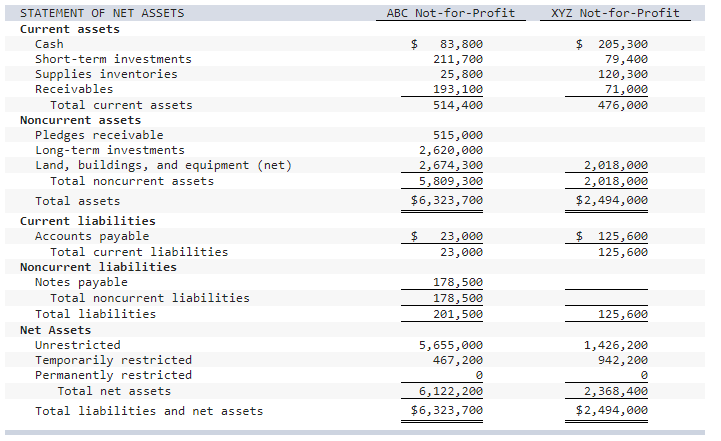
Task: Click the Total liabilities label
Action: click(96, 314)
